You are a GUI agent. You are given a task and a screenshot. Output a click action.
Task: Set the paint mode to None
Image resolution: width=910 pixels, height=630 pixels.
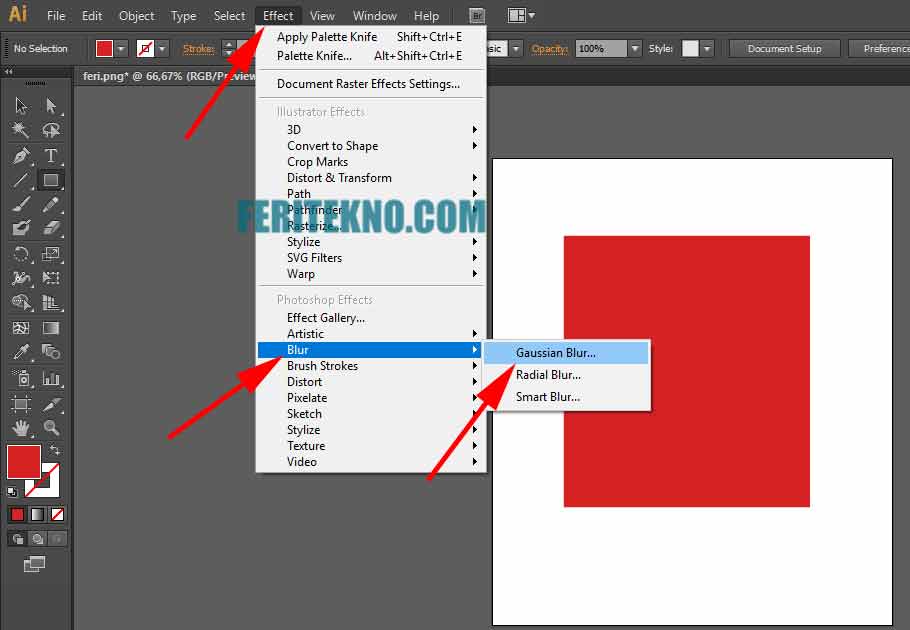[57, 514]
